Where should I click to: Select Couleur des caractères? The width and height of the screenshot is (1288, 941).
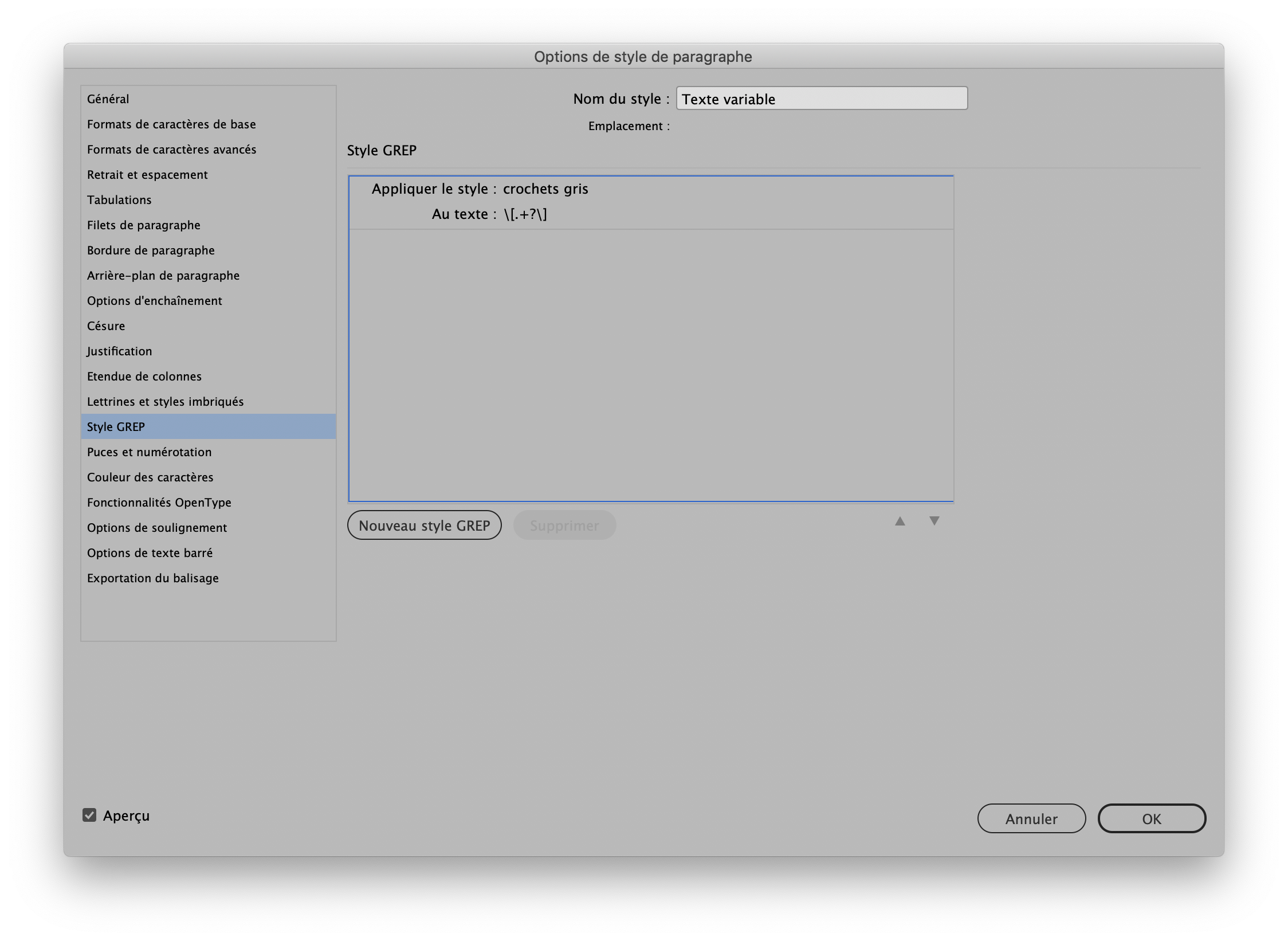(x=209, y=477)
